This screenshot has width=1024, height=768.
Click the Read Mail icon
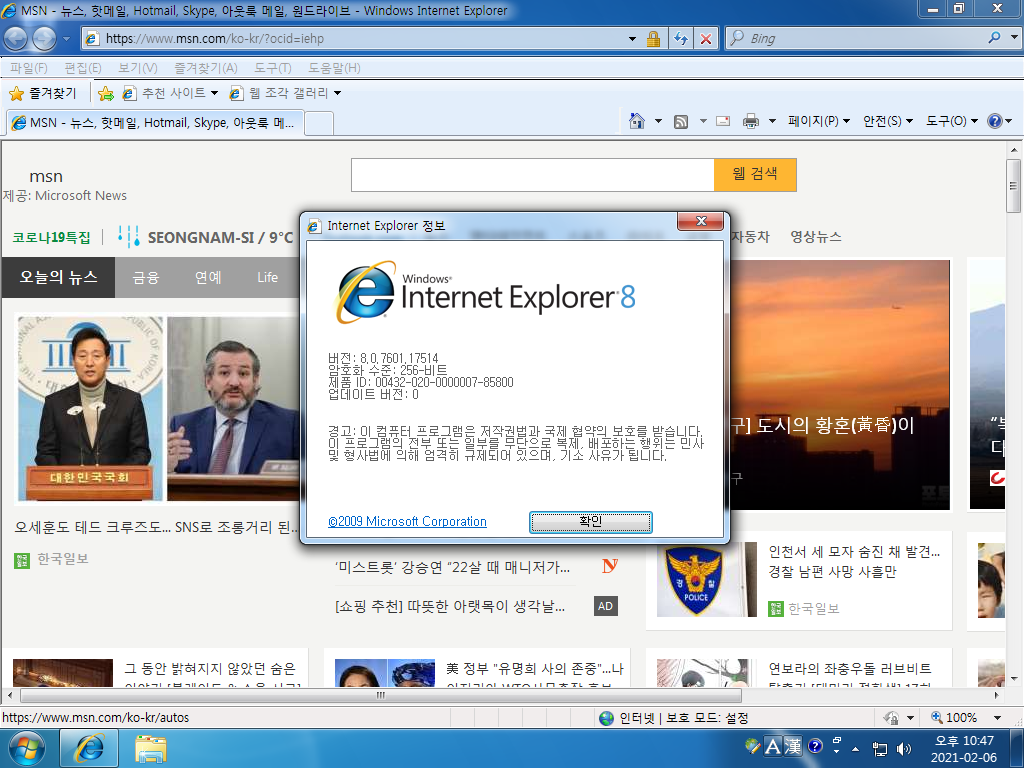click(723, 121)
